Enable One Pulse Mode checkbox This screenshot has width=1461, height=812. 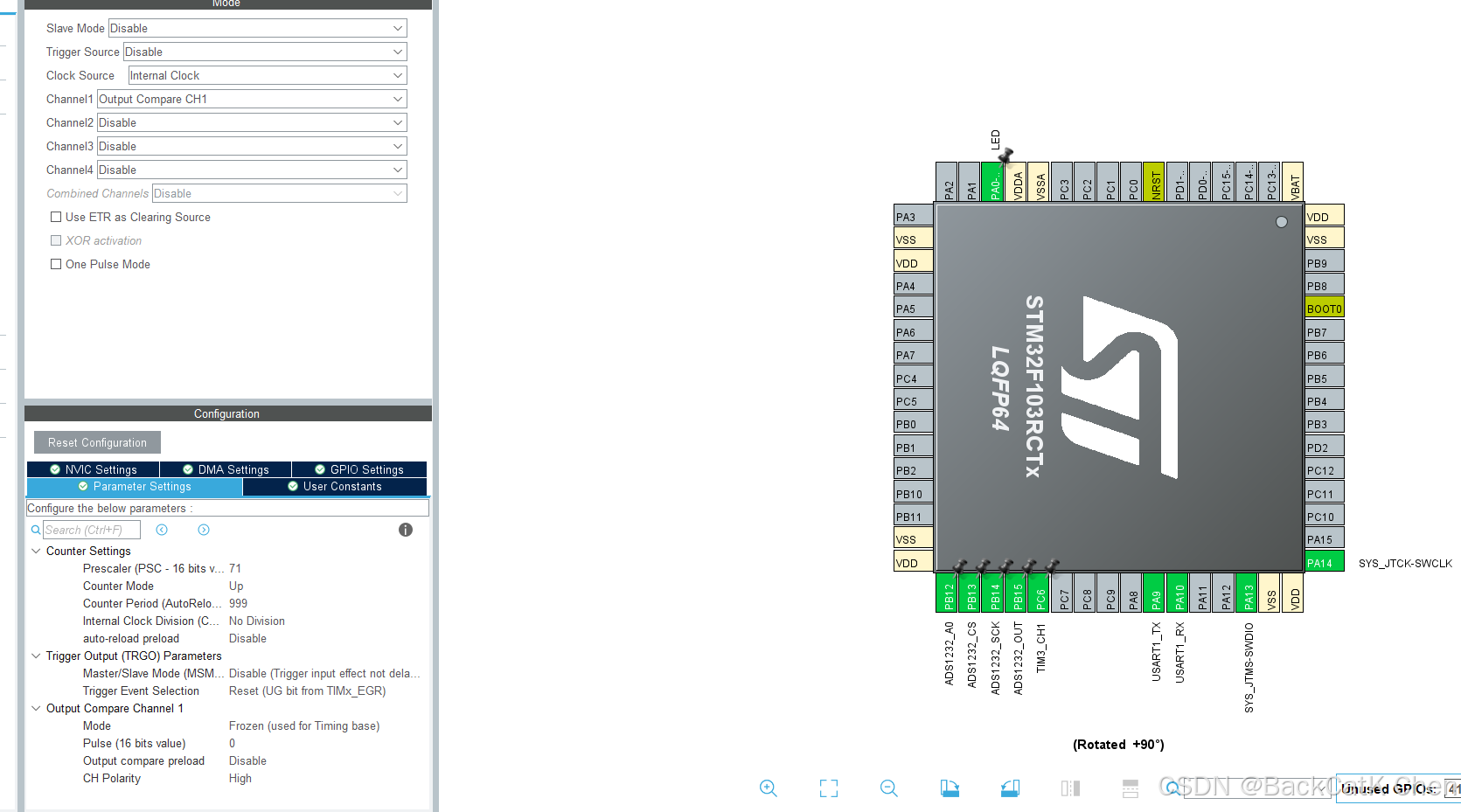pos(56,264)
